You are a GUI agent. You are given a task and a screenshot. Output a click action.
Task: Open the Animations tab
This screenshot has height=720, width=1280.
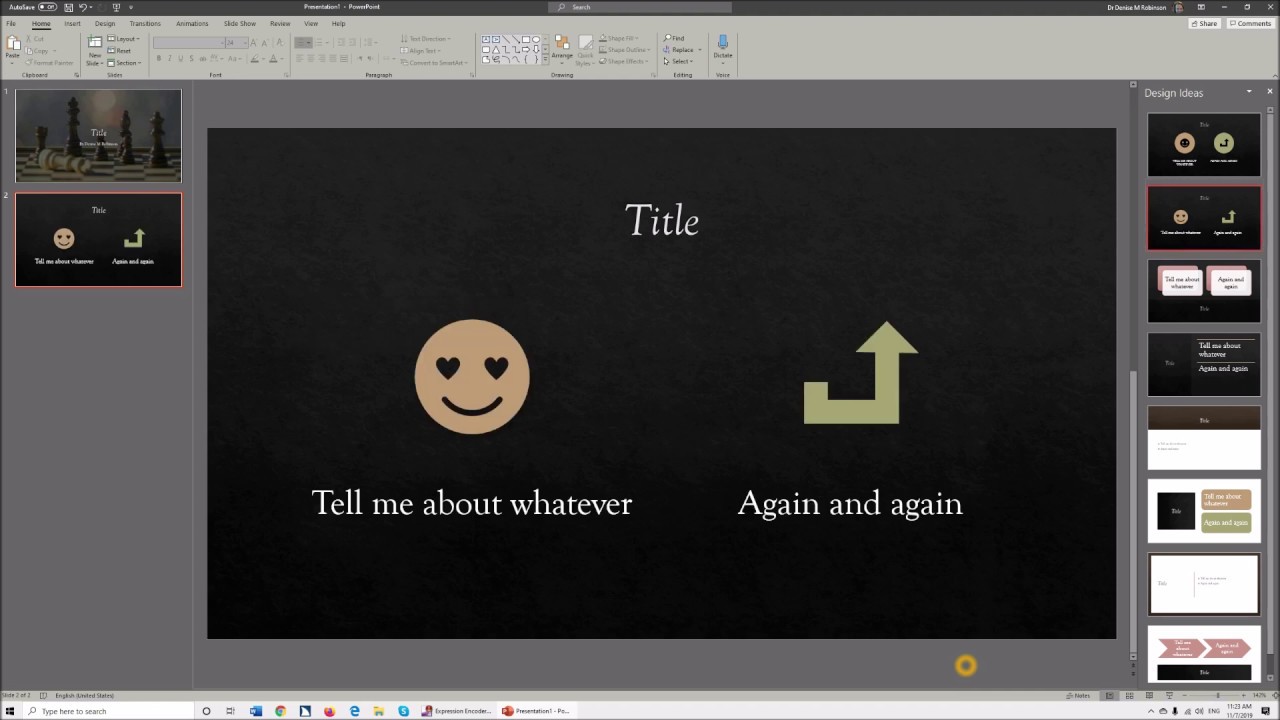pos(192,23)
